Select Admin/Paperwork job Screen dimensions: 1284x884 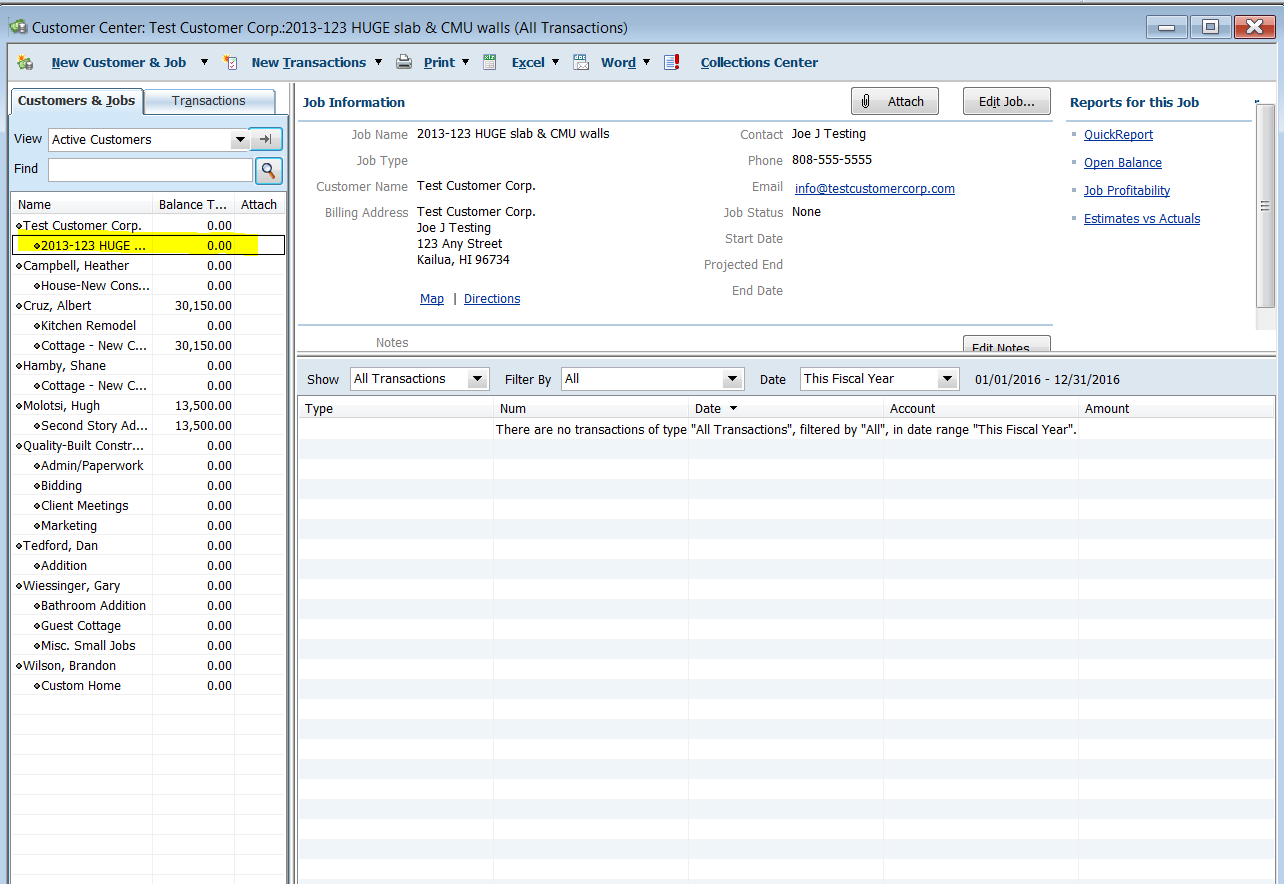92,466
